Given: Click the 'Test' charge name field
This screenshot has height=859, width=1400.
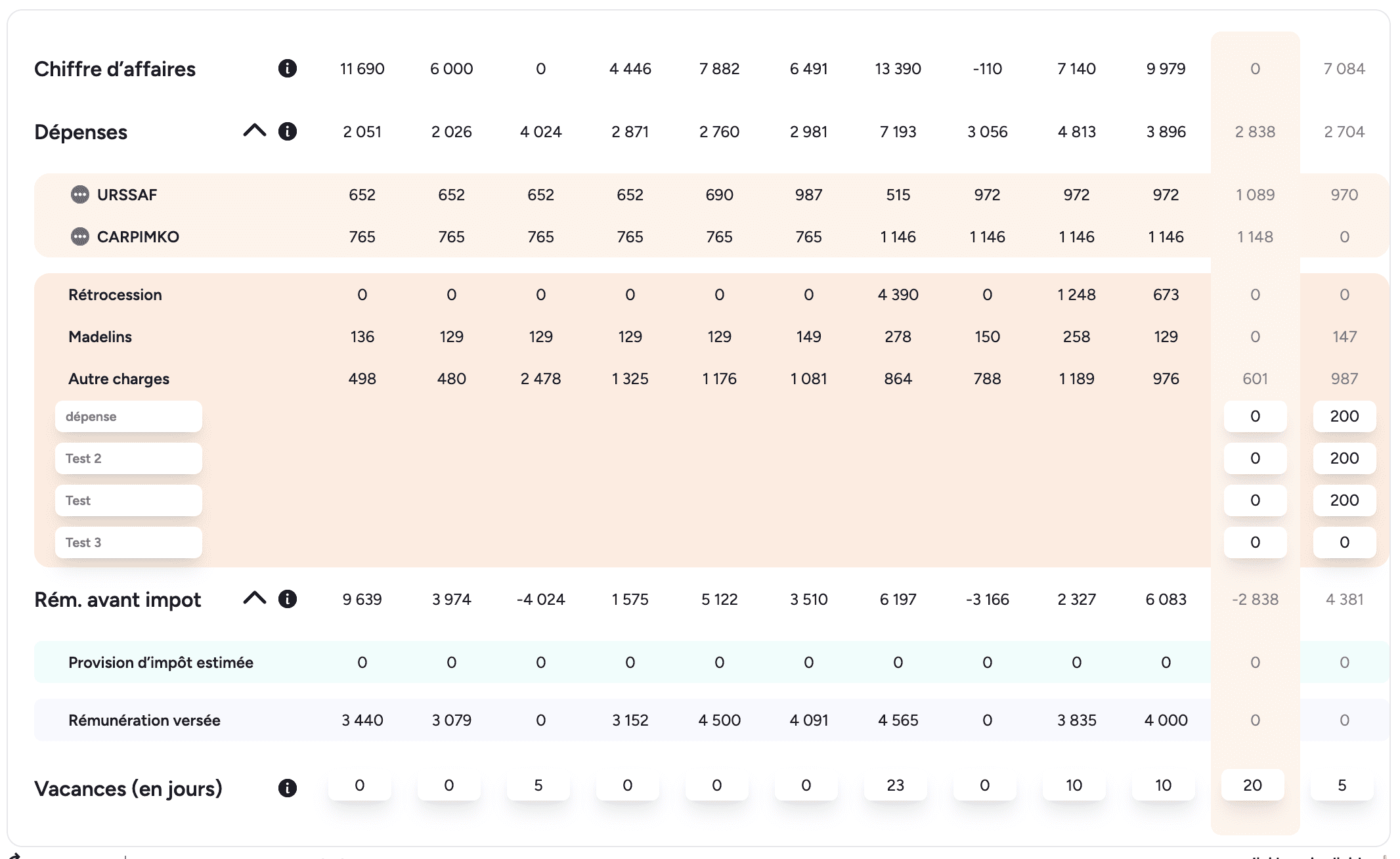Looking at the screenshot, I should pyautogui.click(x=129, y=500).
